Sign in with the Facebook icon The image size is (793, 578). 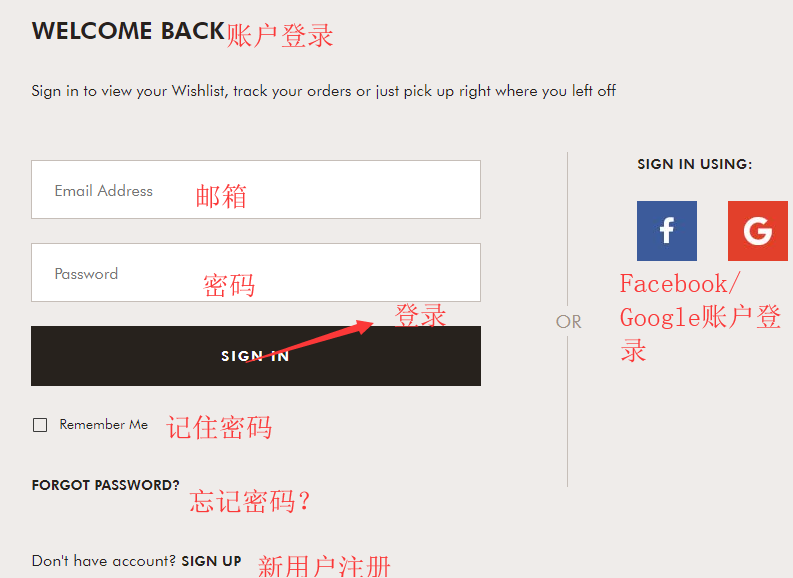667,231
